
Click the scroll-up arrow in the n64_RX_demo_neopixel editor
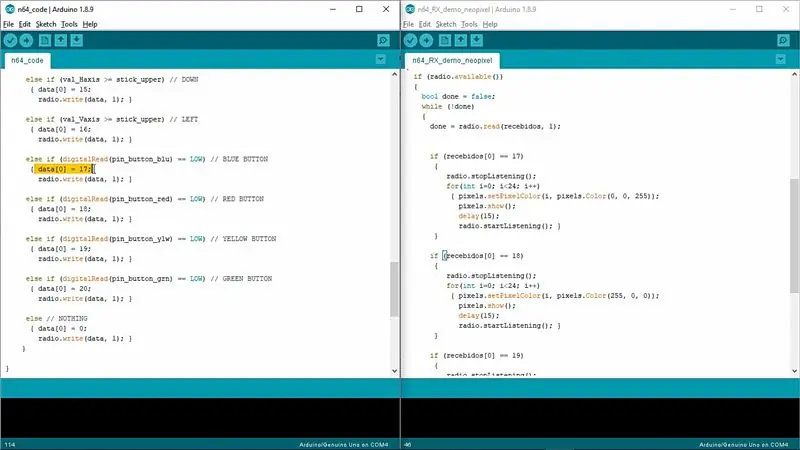tap(794, 74)
